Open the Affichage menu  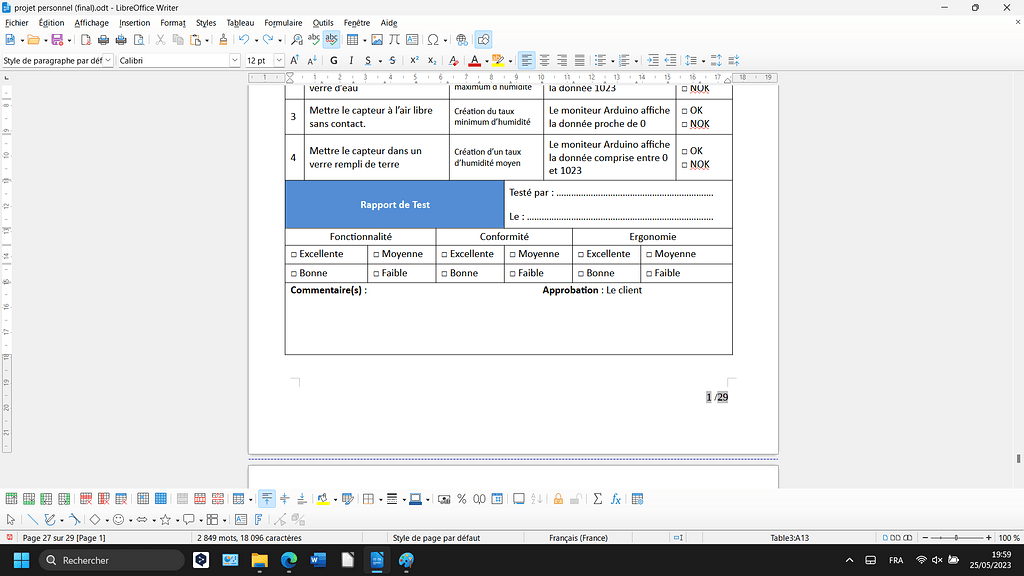(91, 23)
